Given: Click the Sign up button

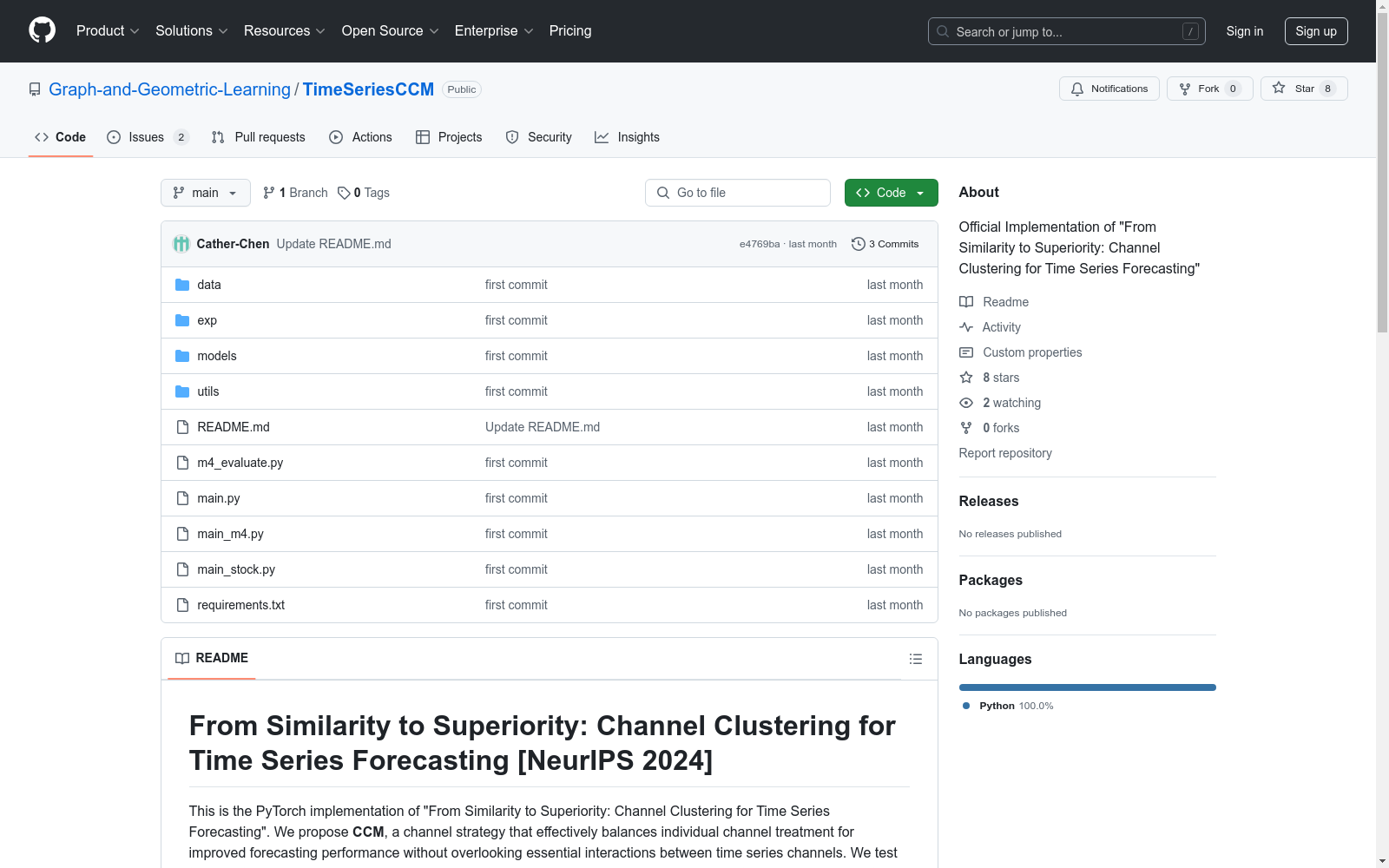Looking at the screenshot, I should click(1316, 31).
